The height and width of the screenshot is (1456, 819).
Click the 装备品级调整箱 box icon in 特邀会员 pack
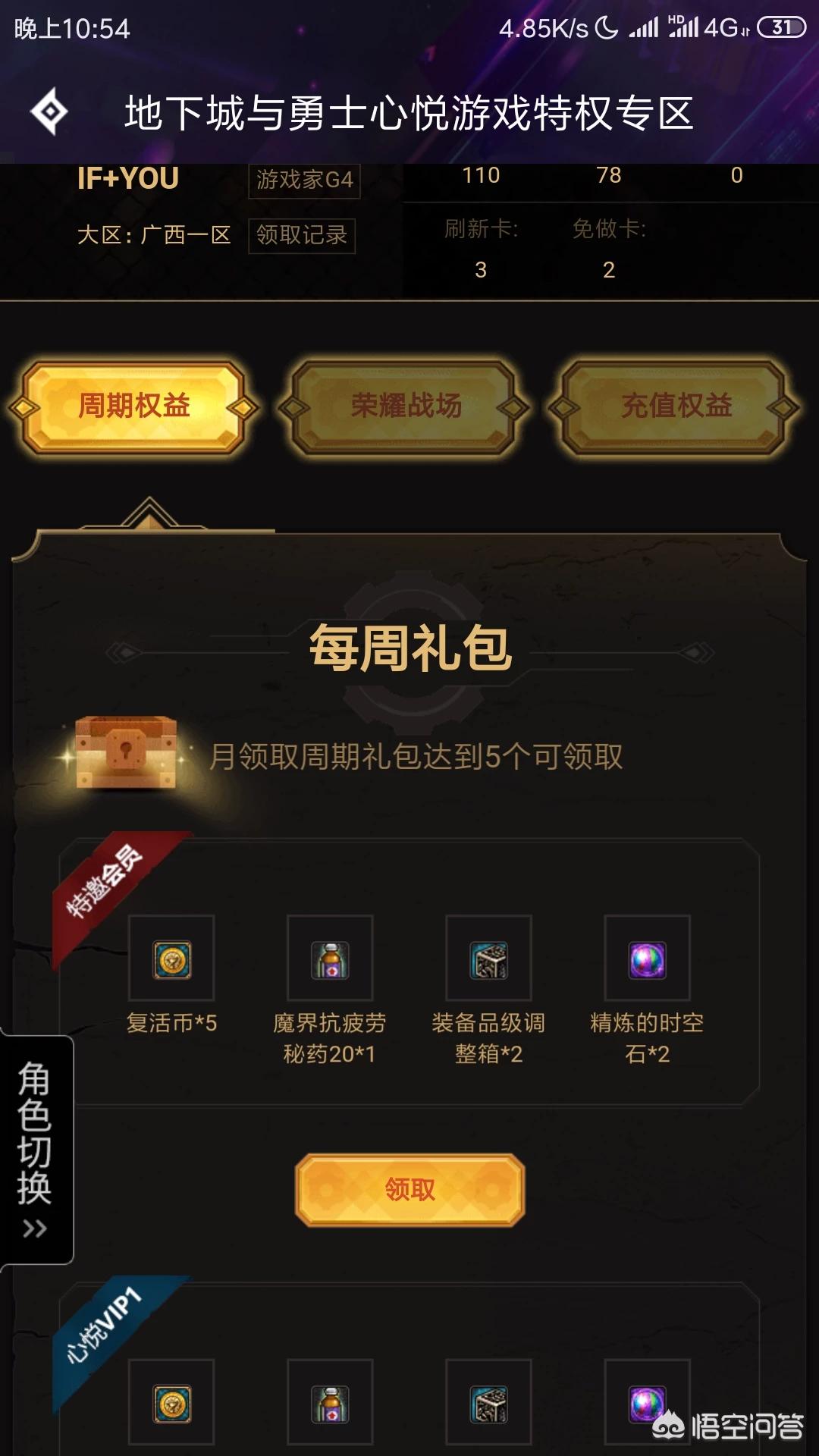489,959
